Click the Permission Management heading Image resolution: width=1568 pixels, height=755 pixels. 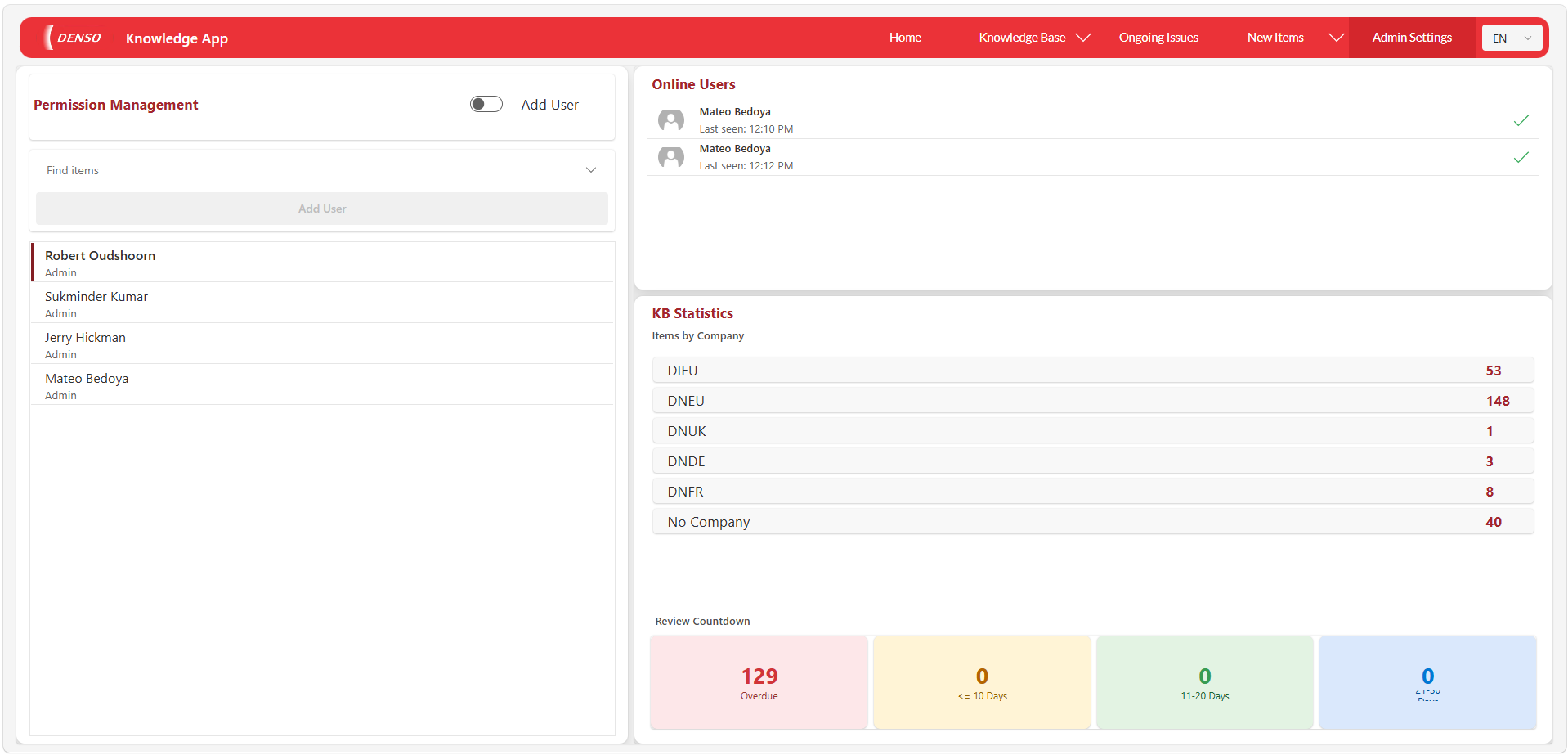[x=116, y=105]
